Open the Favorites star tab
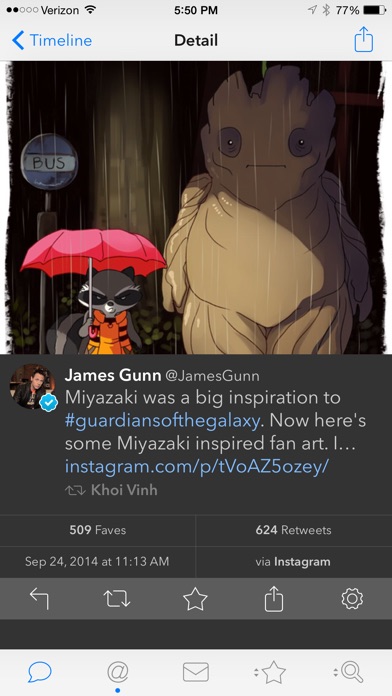 coord(271,672)
